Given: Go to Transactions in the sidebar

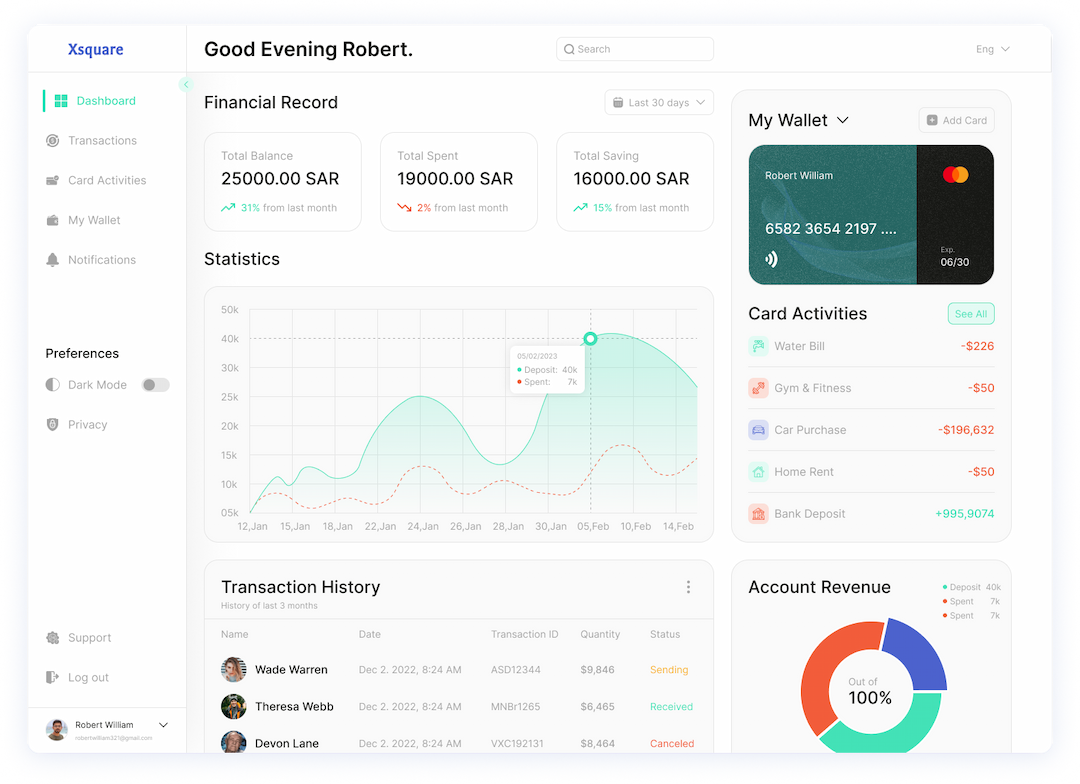Looking at the screenshot, I should click(x=102, y=141).
